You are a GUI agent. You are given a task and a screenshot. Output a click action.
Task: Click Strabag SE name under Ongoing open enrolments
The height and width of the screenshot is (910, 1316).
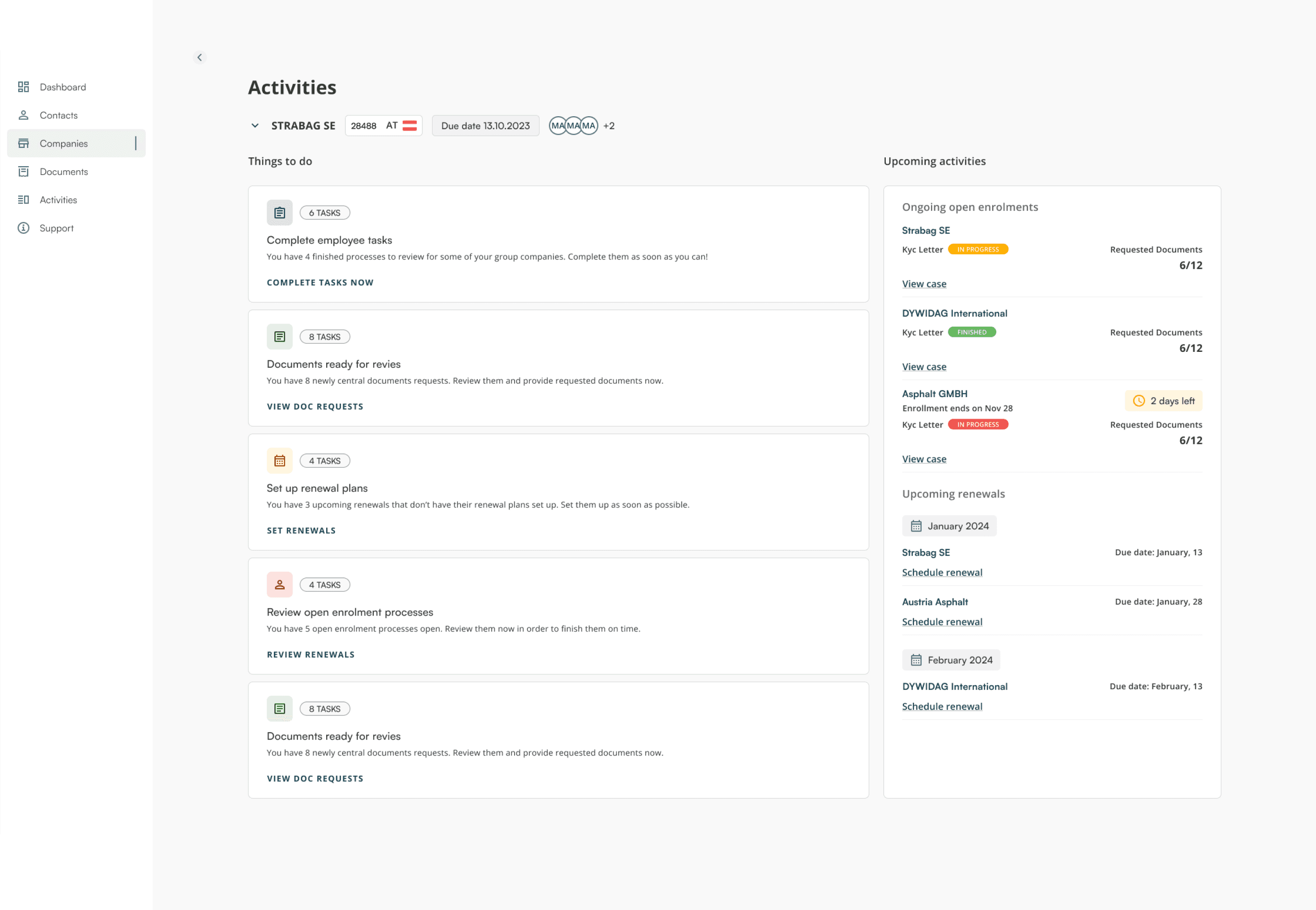925,231
